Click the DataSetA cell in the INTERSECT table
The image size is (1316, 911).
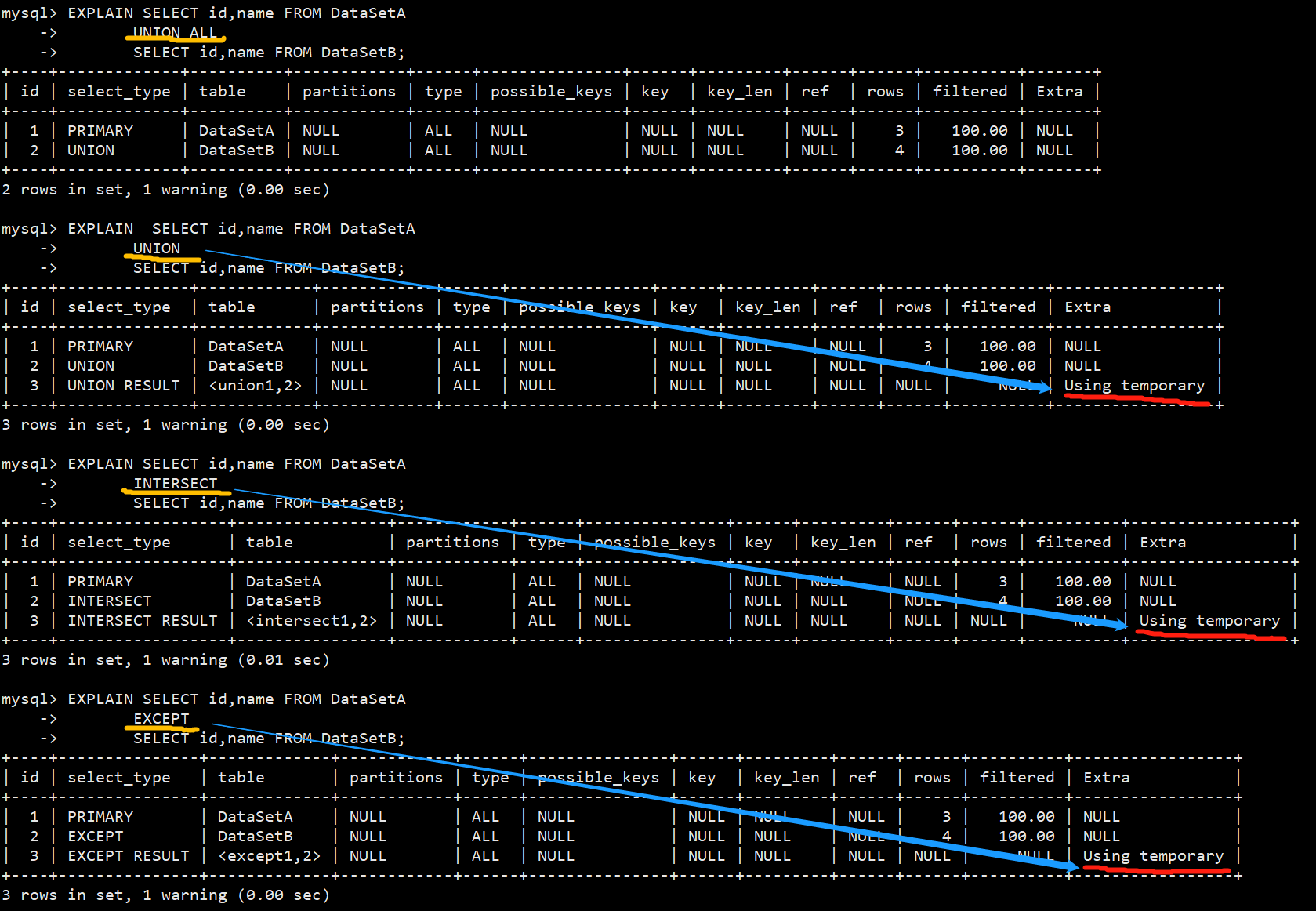(x=283, y=582)
